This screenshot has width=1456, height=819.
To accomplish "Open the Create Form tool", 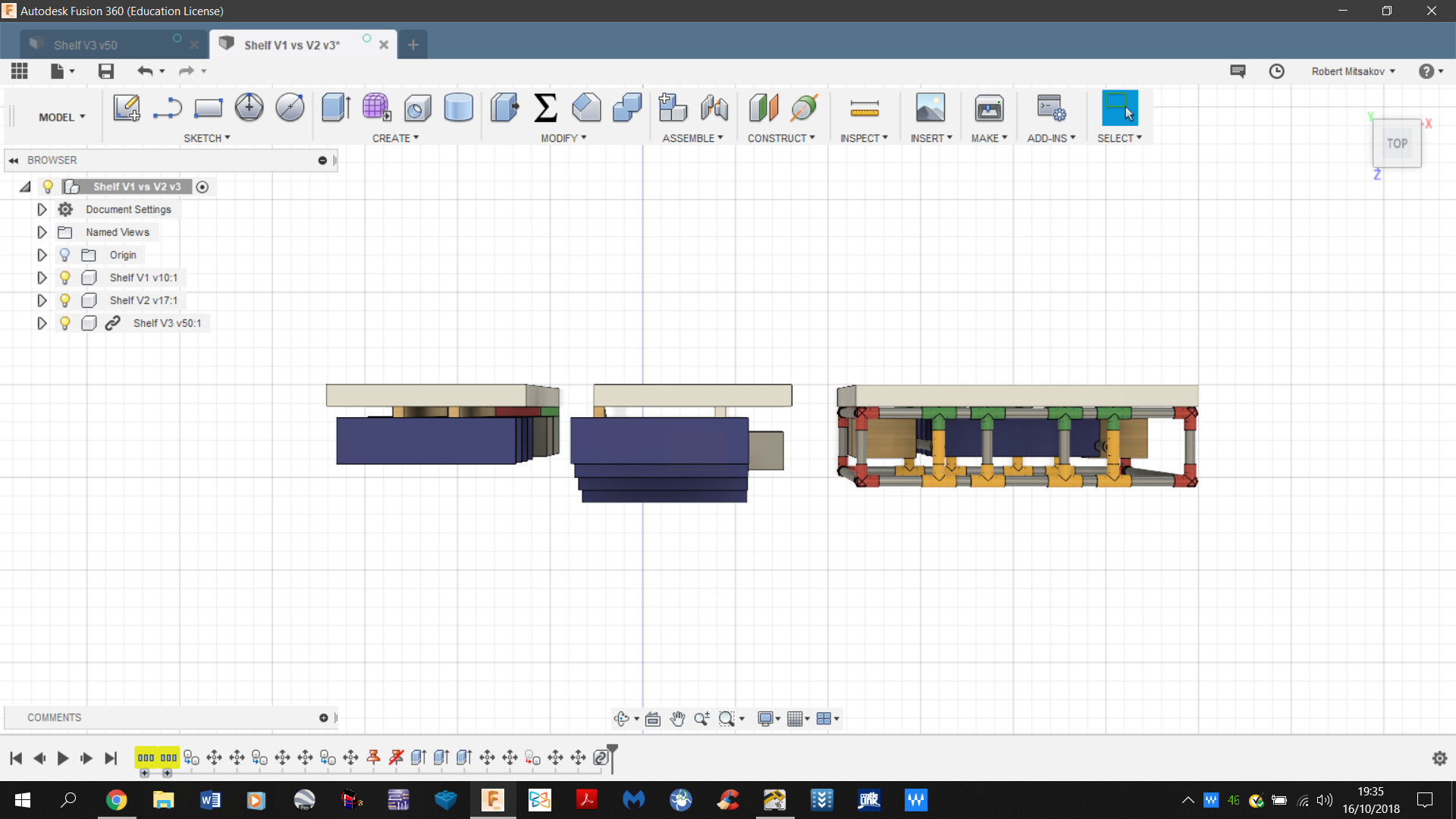I will (x=376, y=108).
